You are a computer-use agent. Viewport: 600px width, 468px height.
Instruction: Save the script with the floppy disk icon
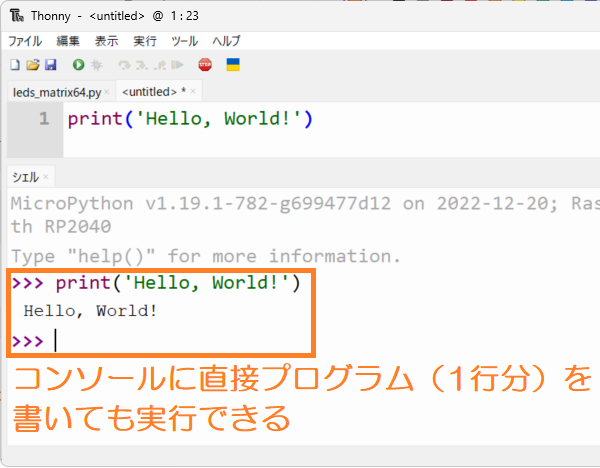(51, 65)
